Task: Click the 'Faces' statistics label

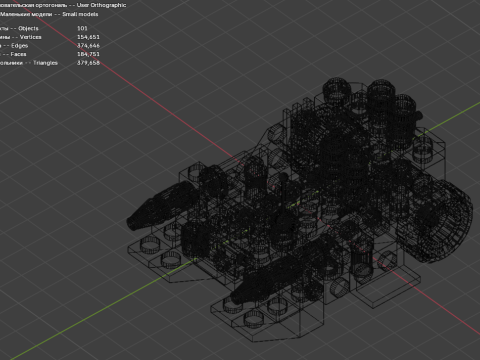Action: [x=18, y=54]
